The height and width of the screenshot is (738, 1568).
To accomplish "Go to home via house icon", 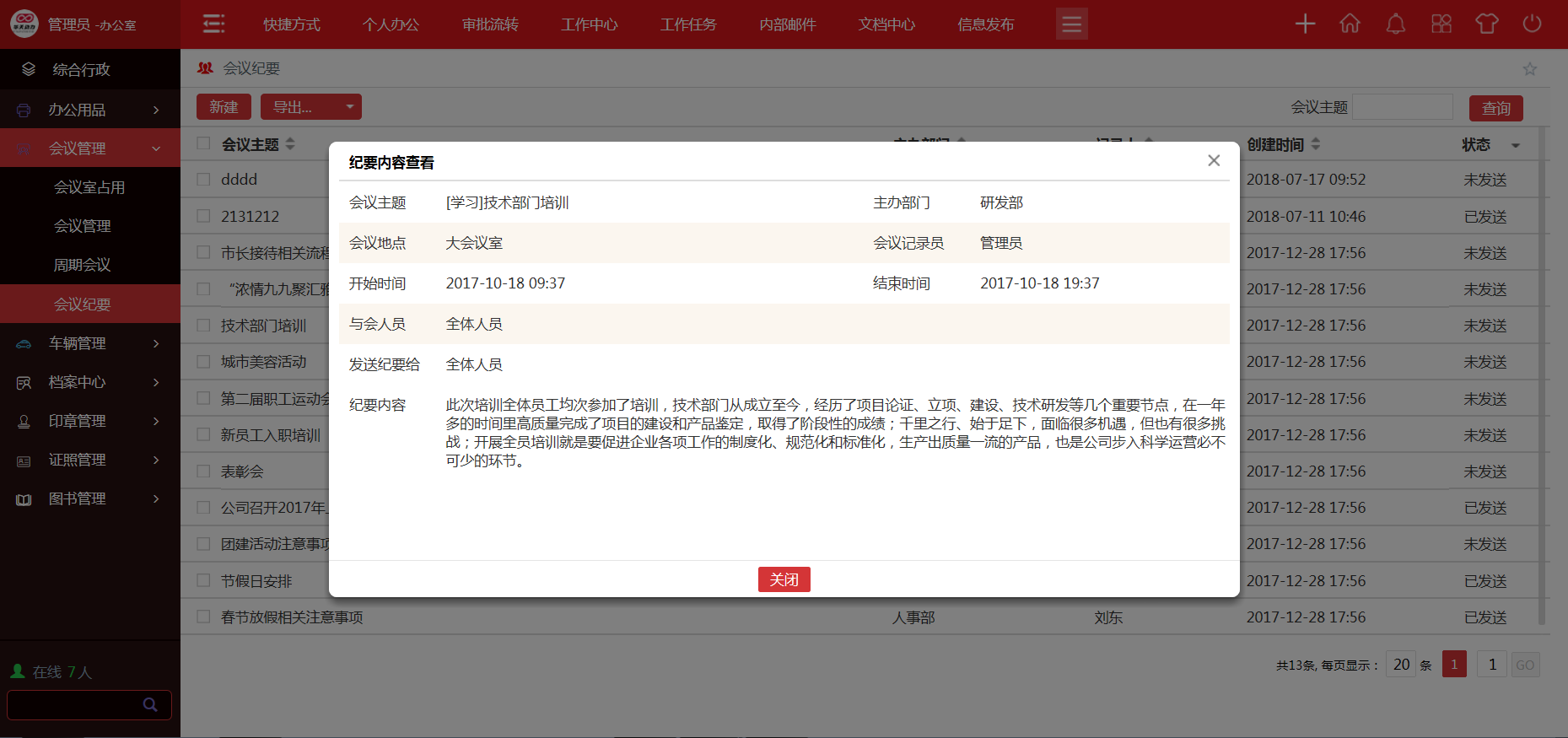I will click(x=1350, y=24).
